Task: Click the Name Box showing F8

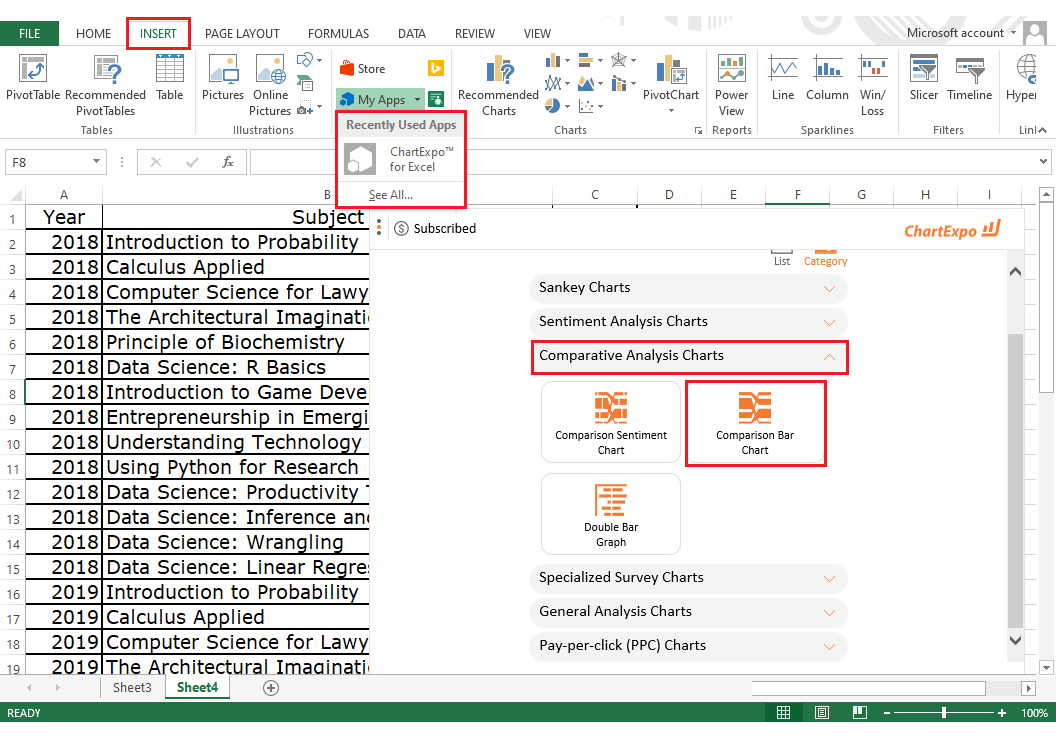Action: pyautogui.click(x=47, y=161)
